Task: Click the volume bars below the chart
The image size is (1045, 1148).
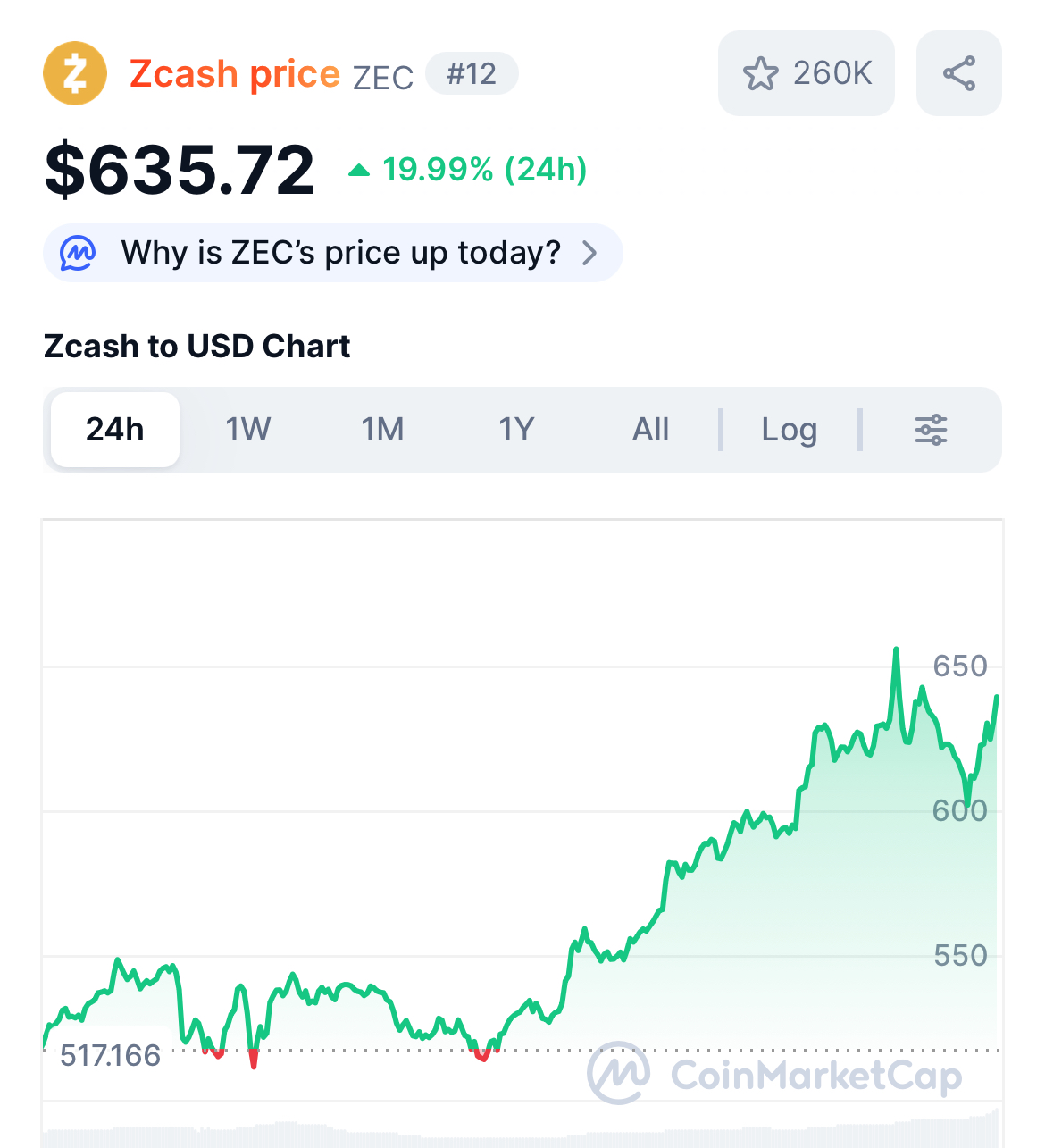Action: [522, 1131]
